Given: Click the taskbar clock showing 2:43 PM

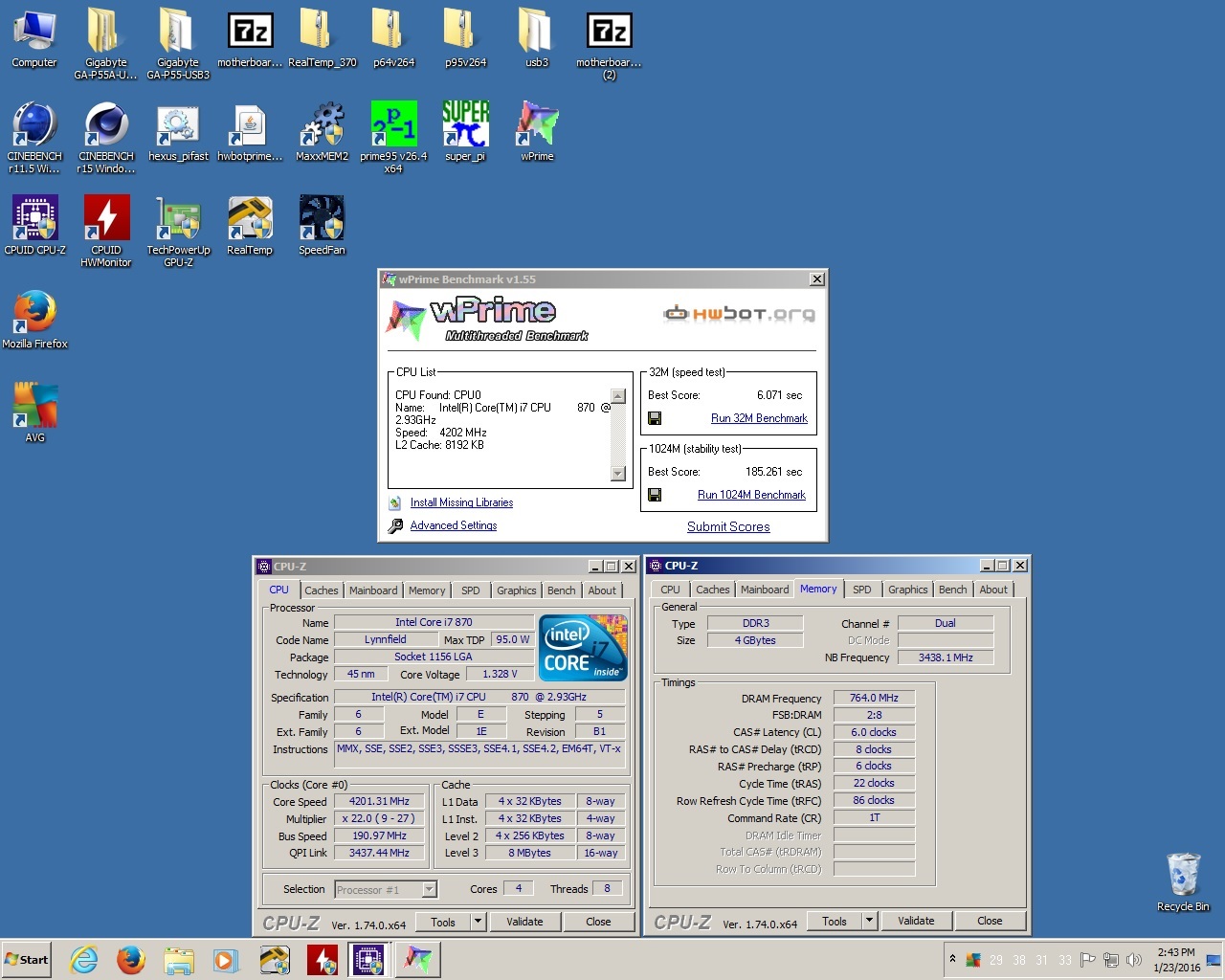Looking at the screenshot, I should pyautogui.click(x=1176, y=960).
